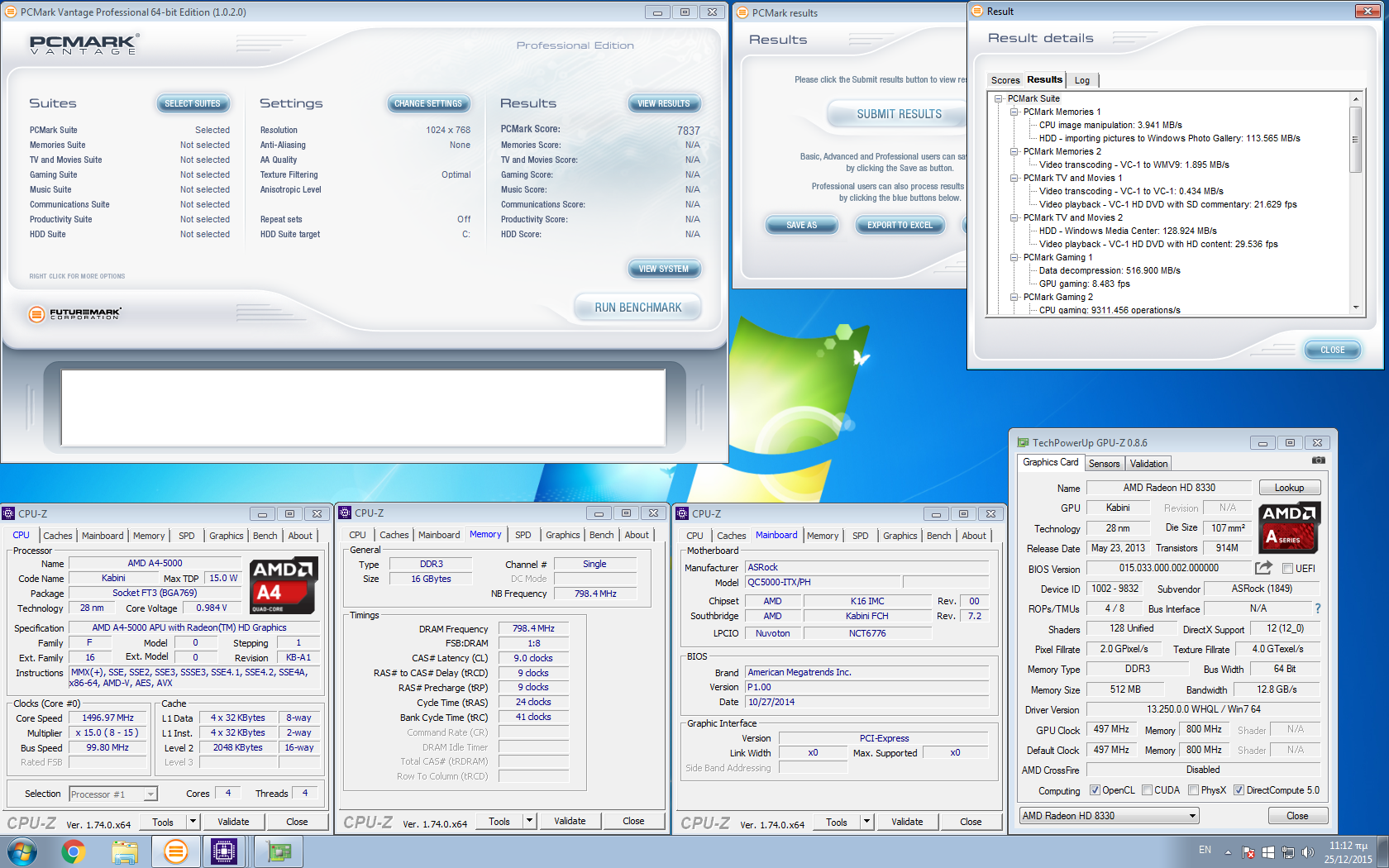Screen dimensions: 1389x868
Task: Toggle the DirectCompute 5.0 checkbox
Action: [x=1239, y=790]
